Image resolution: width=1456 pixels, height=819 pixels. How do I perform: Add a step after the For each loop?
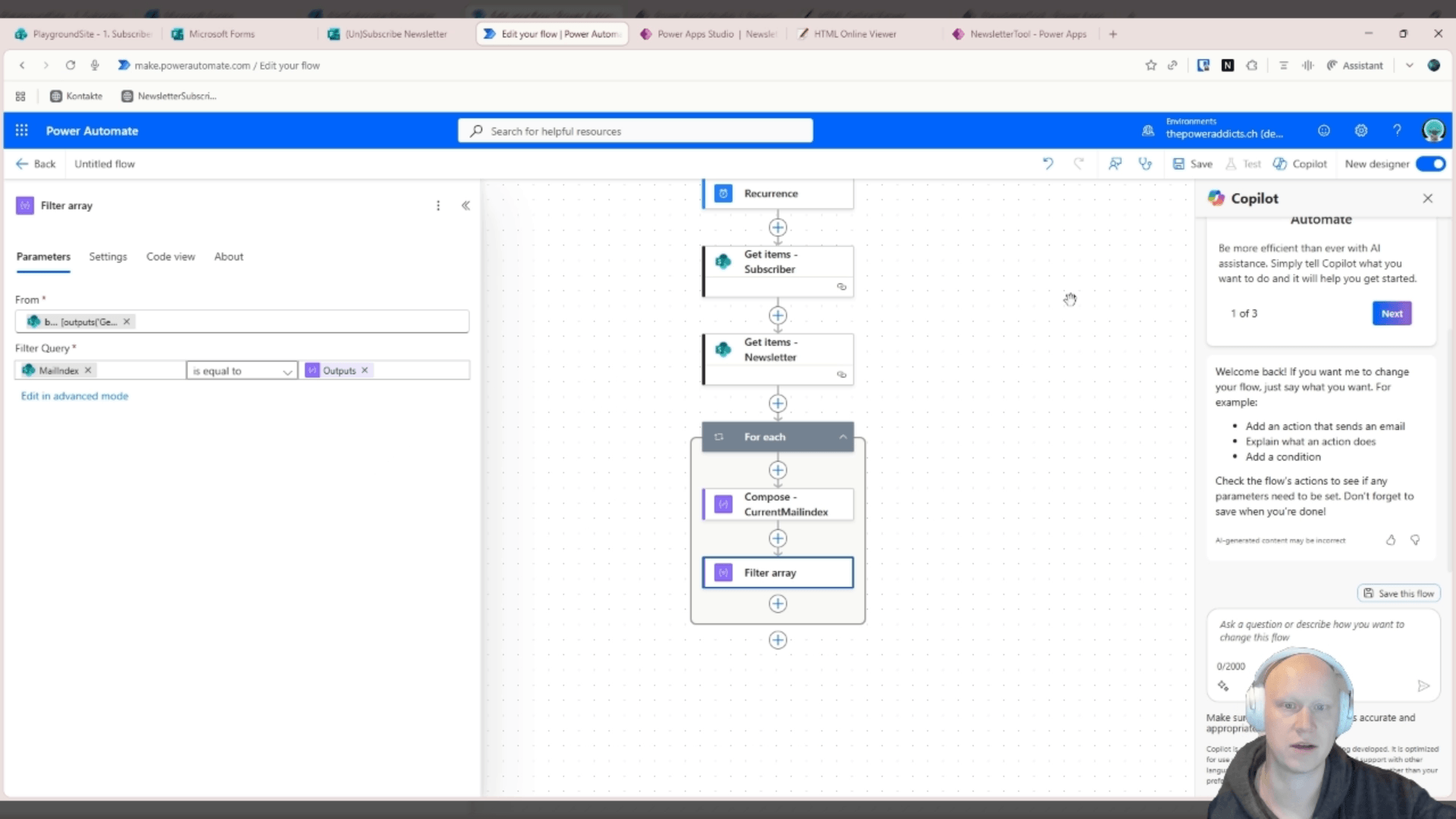(x=778, y=640)
